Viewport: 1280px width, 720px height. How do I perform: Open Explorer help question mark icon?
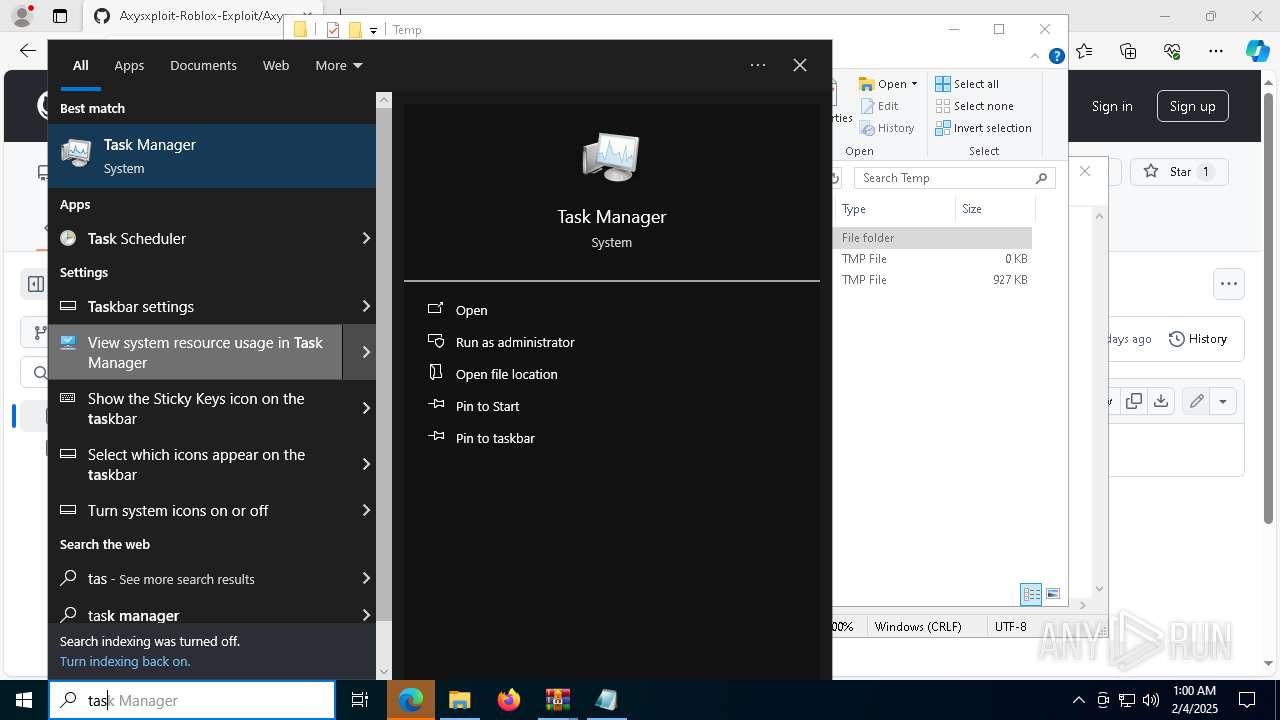click(1056, 56)
